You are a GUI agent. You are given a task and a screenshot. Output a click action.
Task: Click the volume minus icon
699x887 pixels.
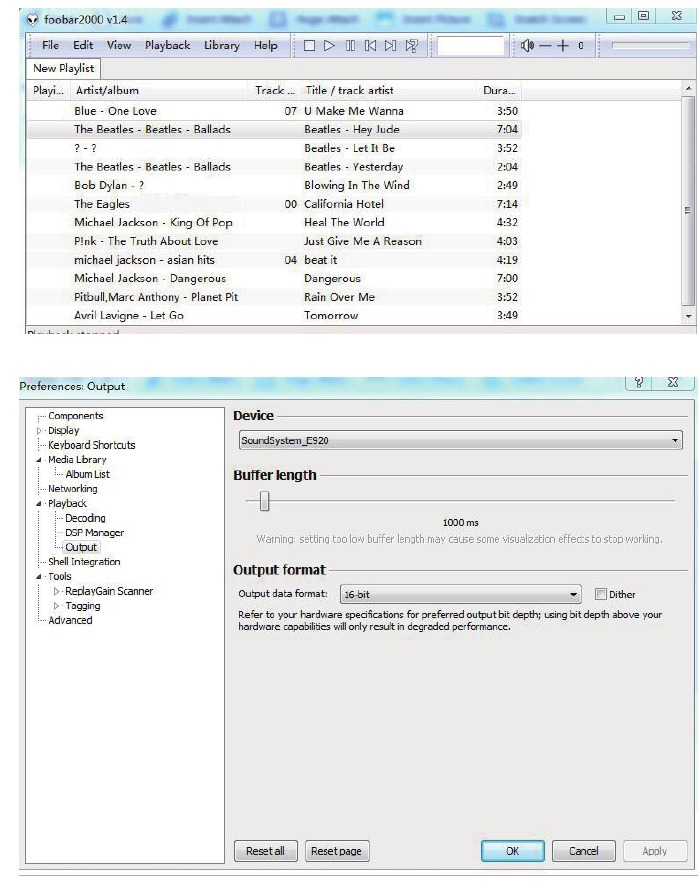point(545,46)
